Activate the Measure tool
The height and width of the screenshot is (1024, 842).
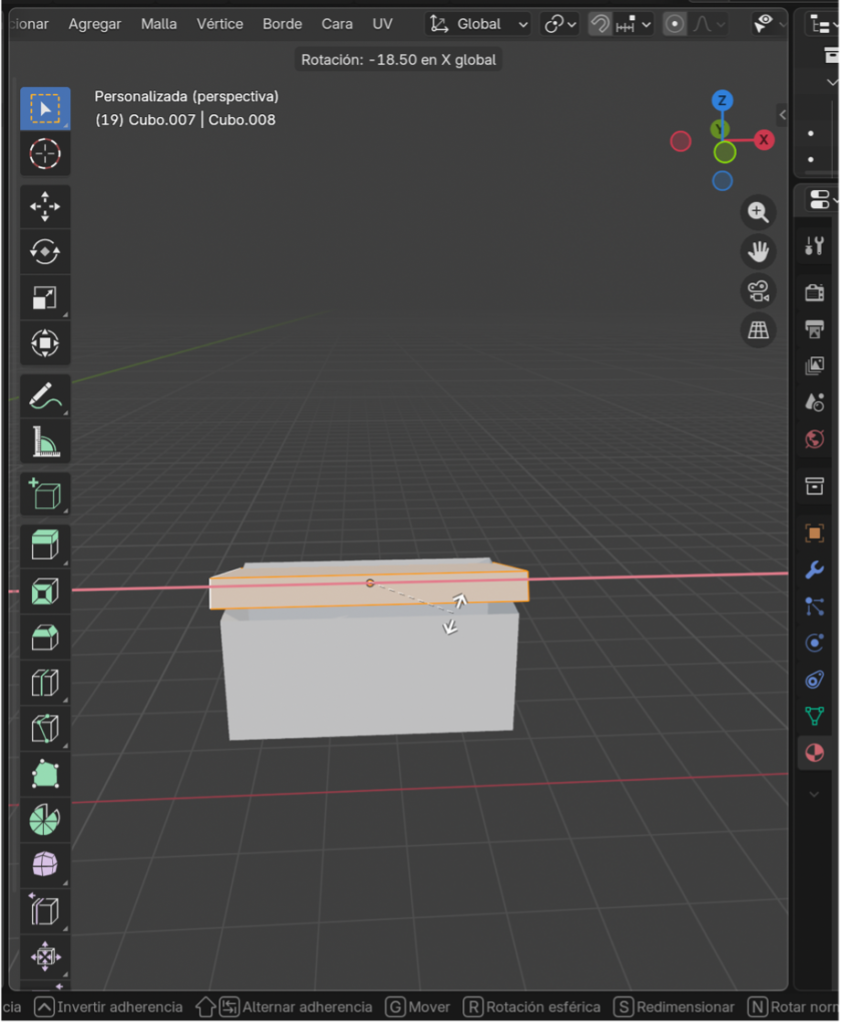45,441
